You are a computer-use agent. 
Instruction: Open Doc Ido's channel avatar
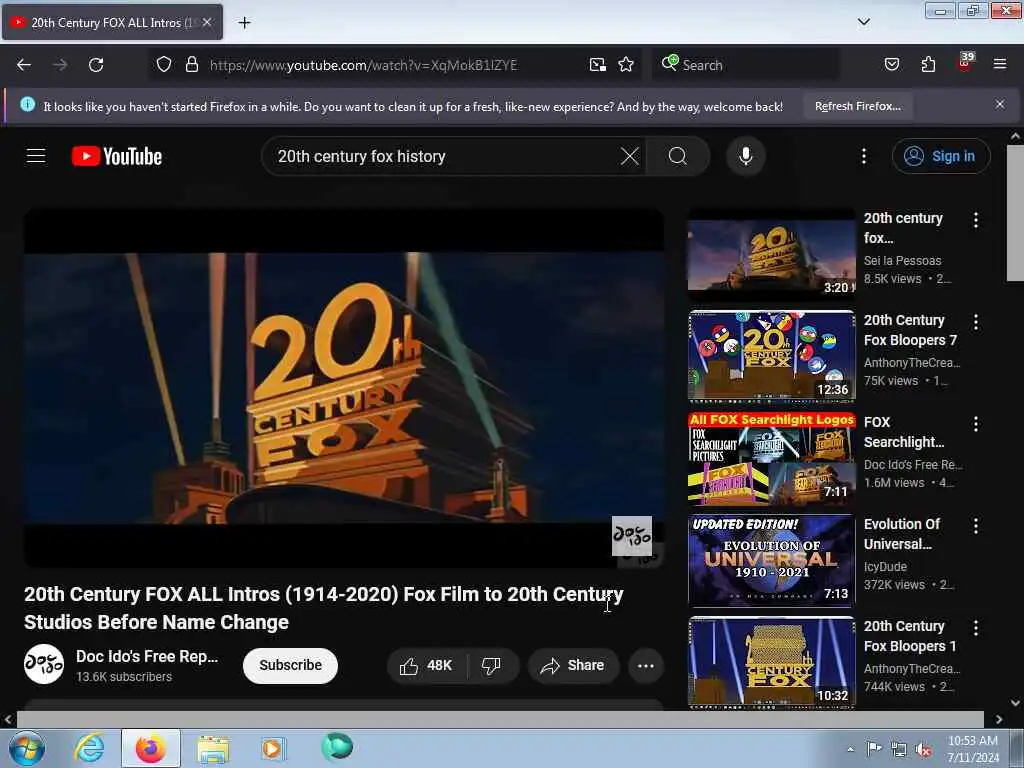point(44,665)
